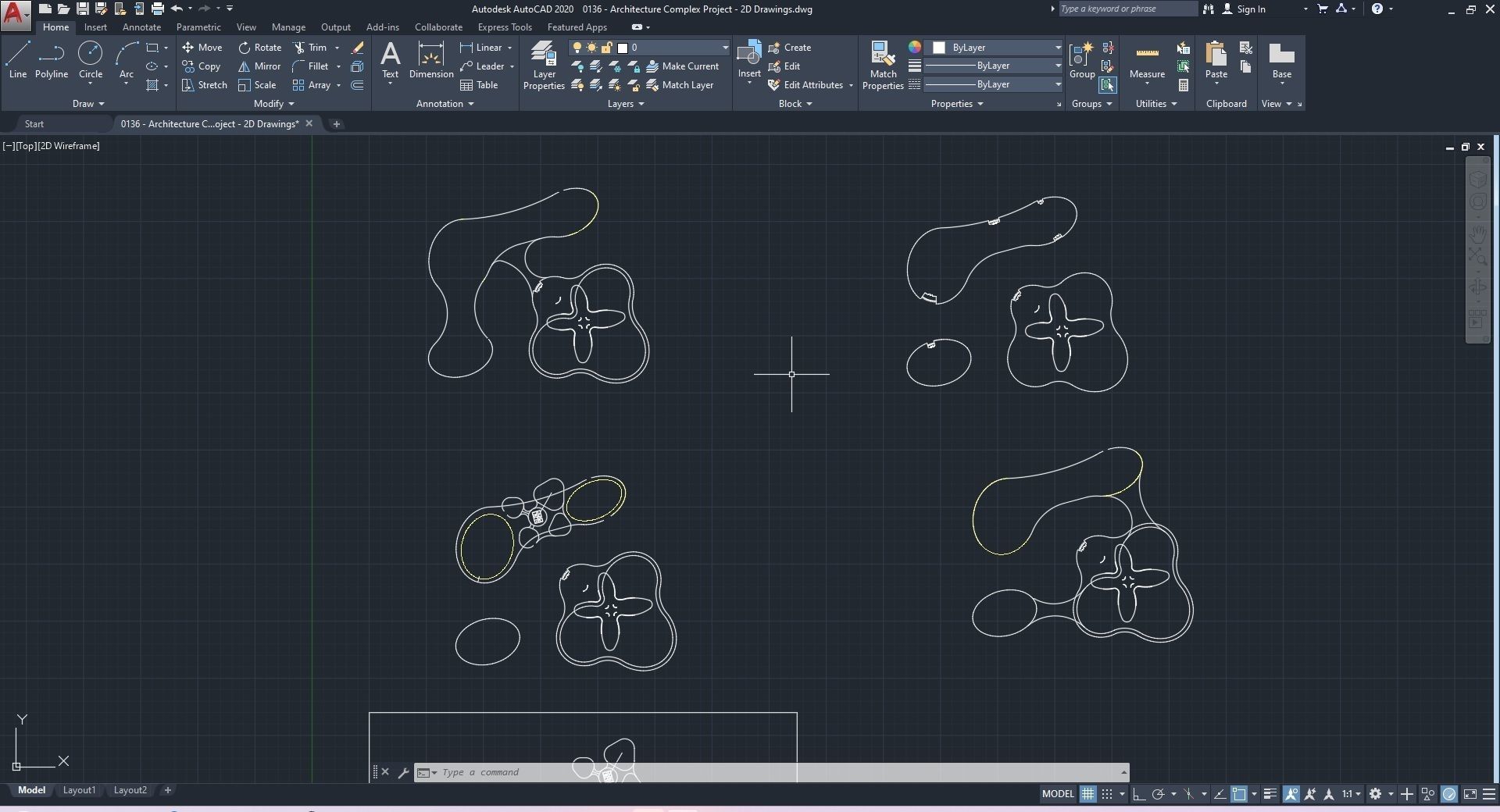
Task: Click the Plot printer icon
Action: (x=157, y=9)
